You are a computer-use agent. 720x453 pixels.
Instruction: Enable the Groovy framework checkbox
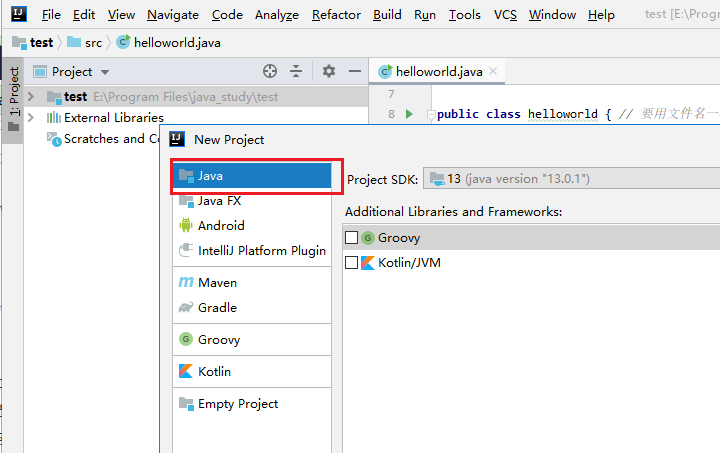(x=351, y=237)
